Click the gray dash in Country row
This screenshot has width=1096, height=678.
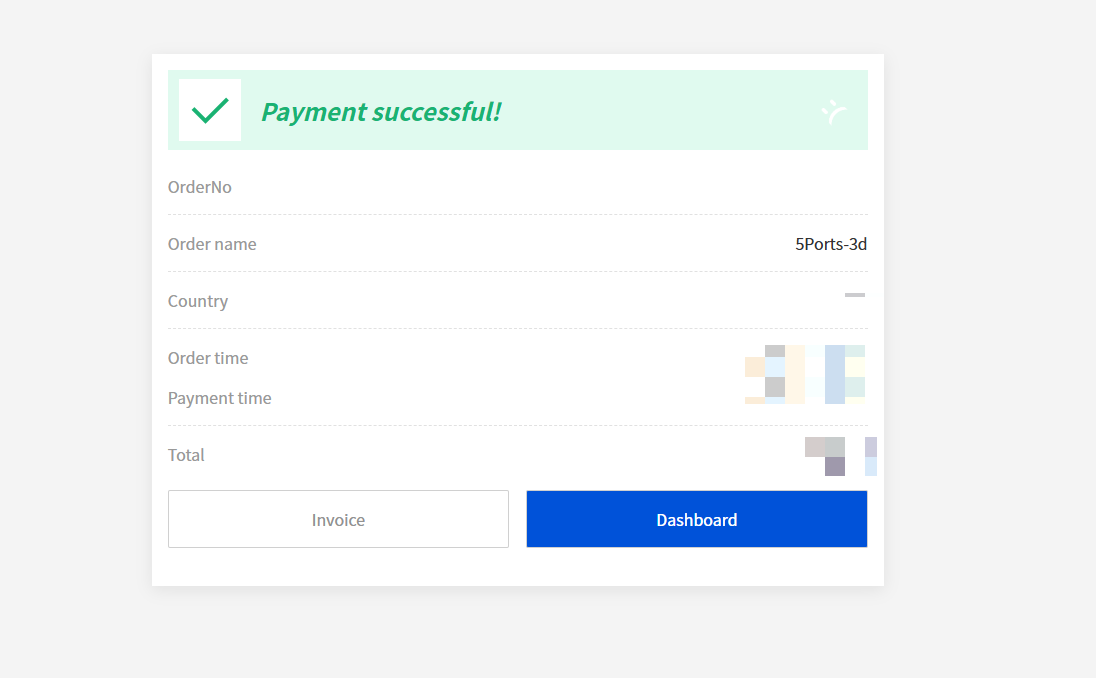(854, 295)
